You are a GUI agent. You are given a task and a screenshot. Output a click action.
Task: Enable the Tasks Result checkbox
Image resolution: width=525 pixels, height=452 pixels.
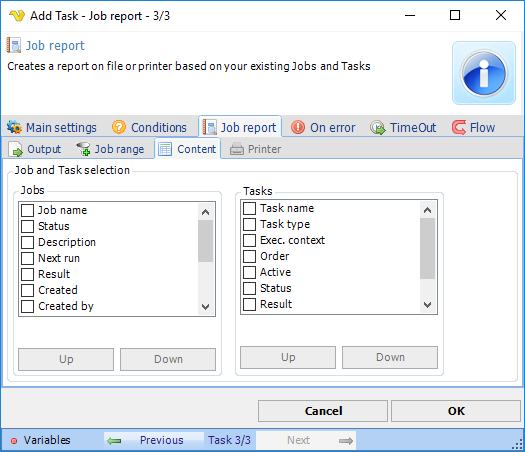(249, 304)
